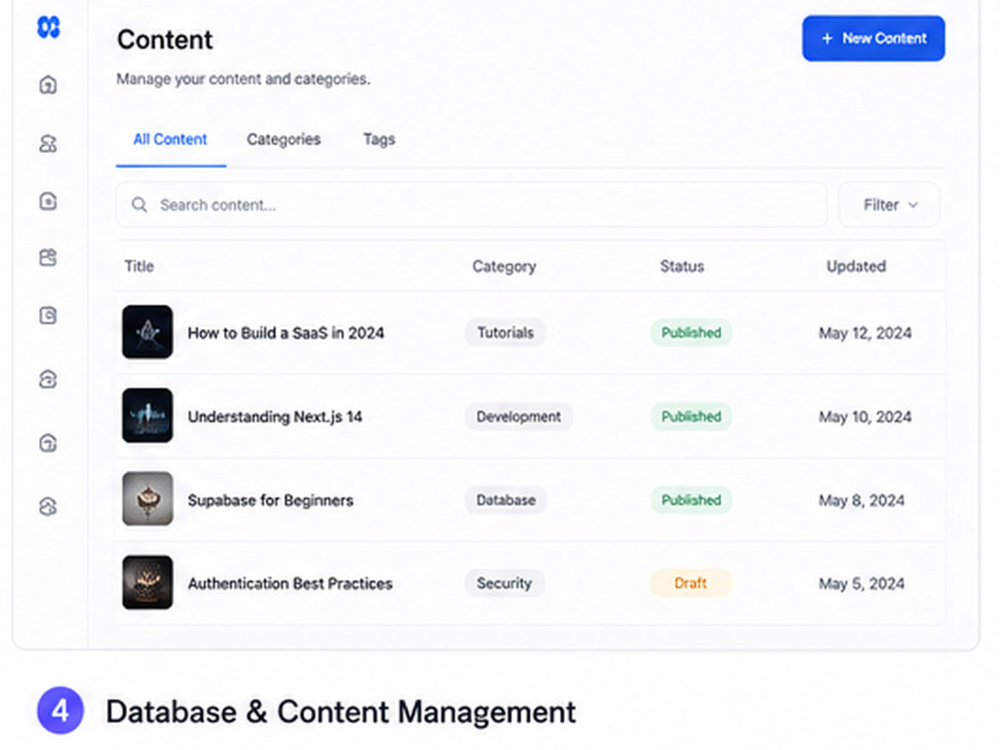Click the blue app logo in the sidebar
The image size is (1000, 750).
pos(48,27)
